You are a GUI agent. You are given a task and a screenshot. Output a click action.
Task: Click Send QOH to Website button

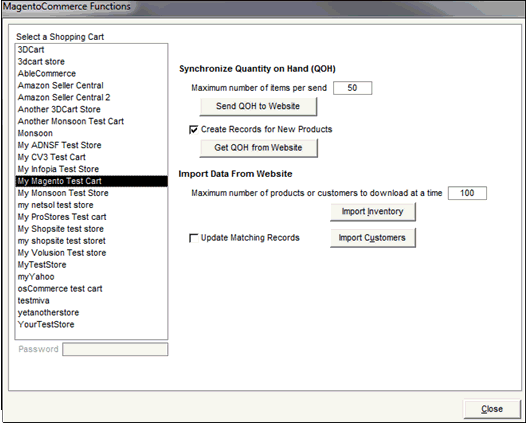pyautogui.click(x=258, y=107)
